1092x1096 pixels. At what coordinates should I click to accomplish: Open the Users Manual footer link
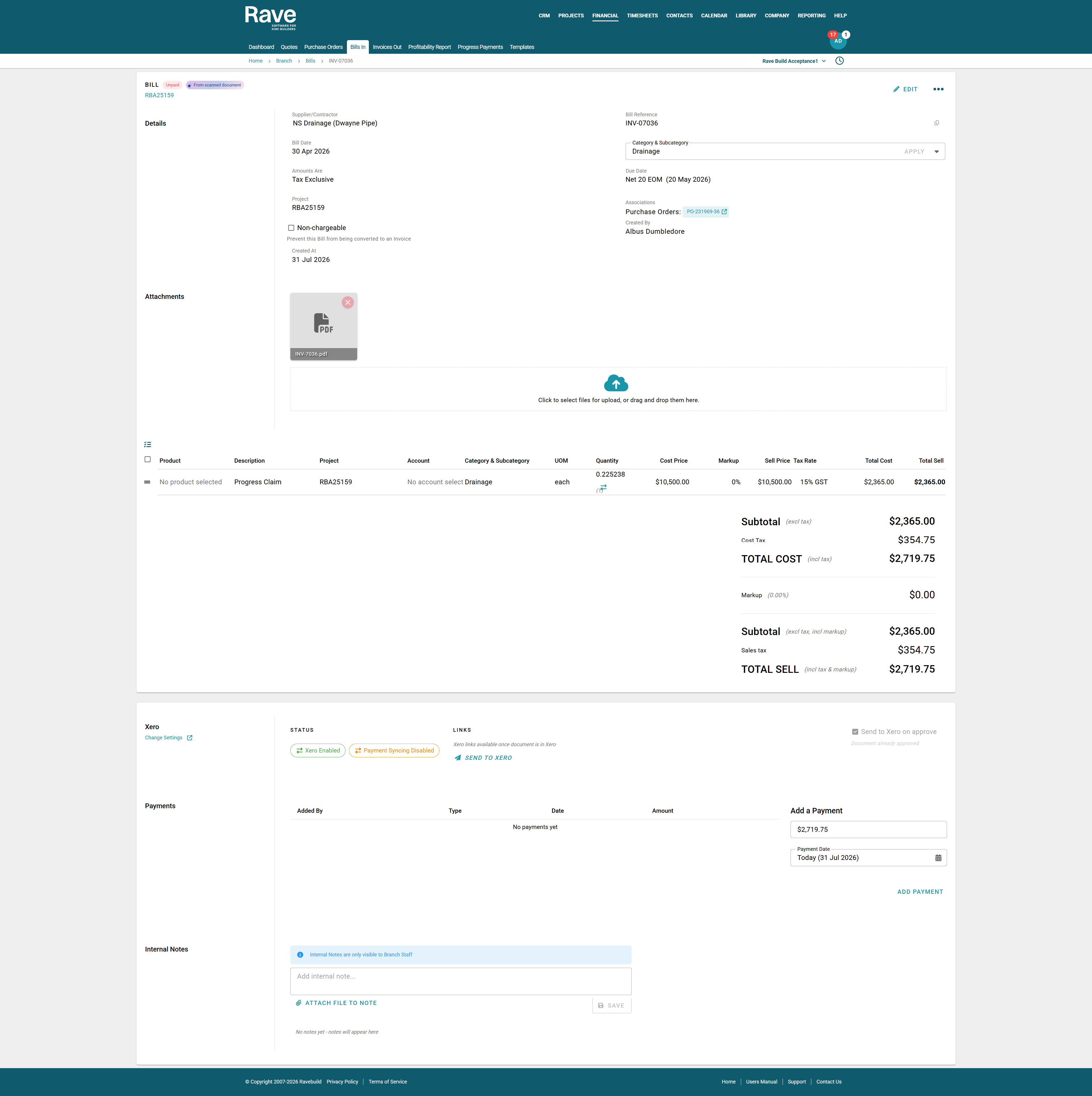[x=761, y=1082]
